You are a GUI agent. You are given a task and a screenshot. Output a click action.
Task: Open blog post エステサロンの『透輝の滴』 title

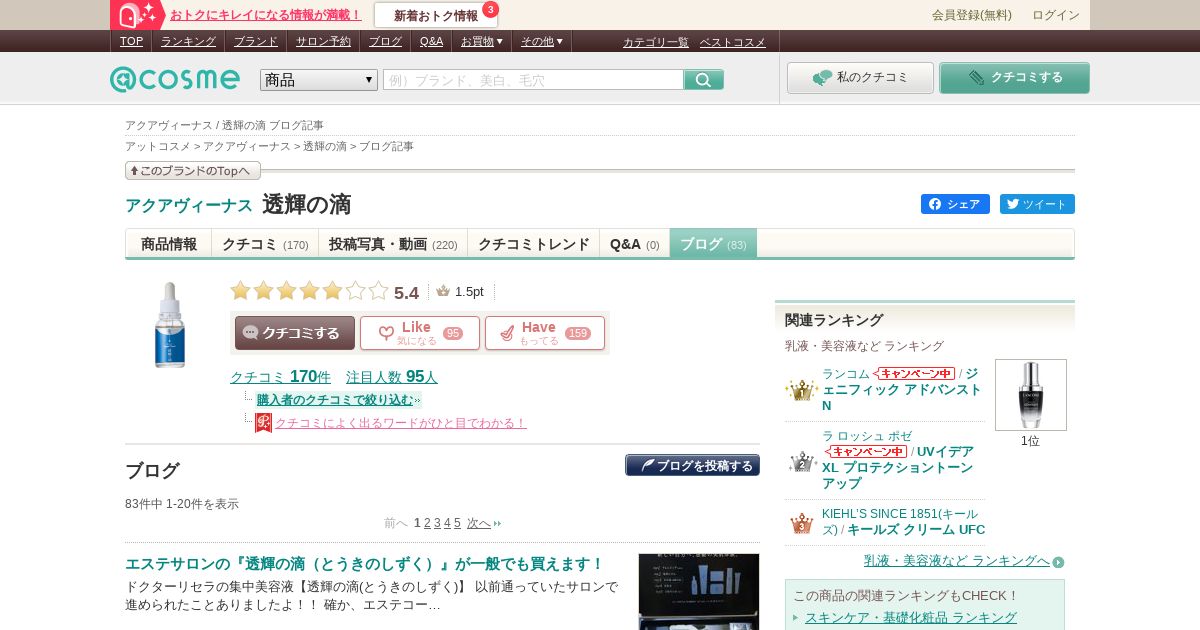click(x=365, y=564)
